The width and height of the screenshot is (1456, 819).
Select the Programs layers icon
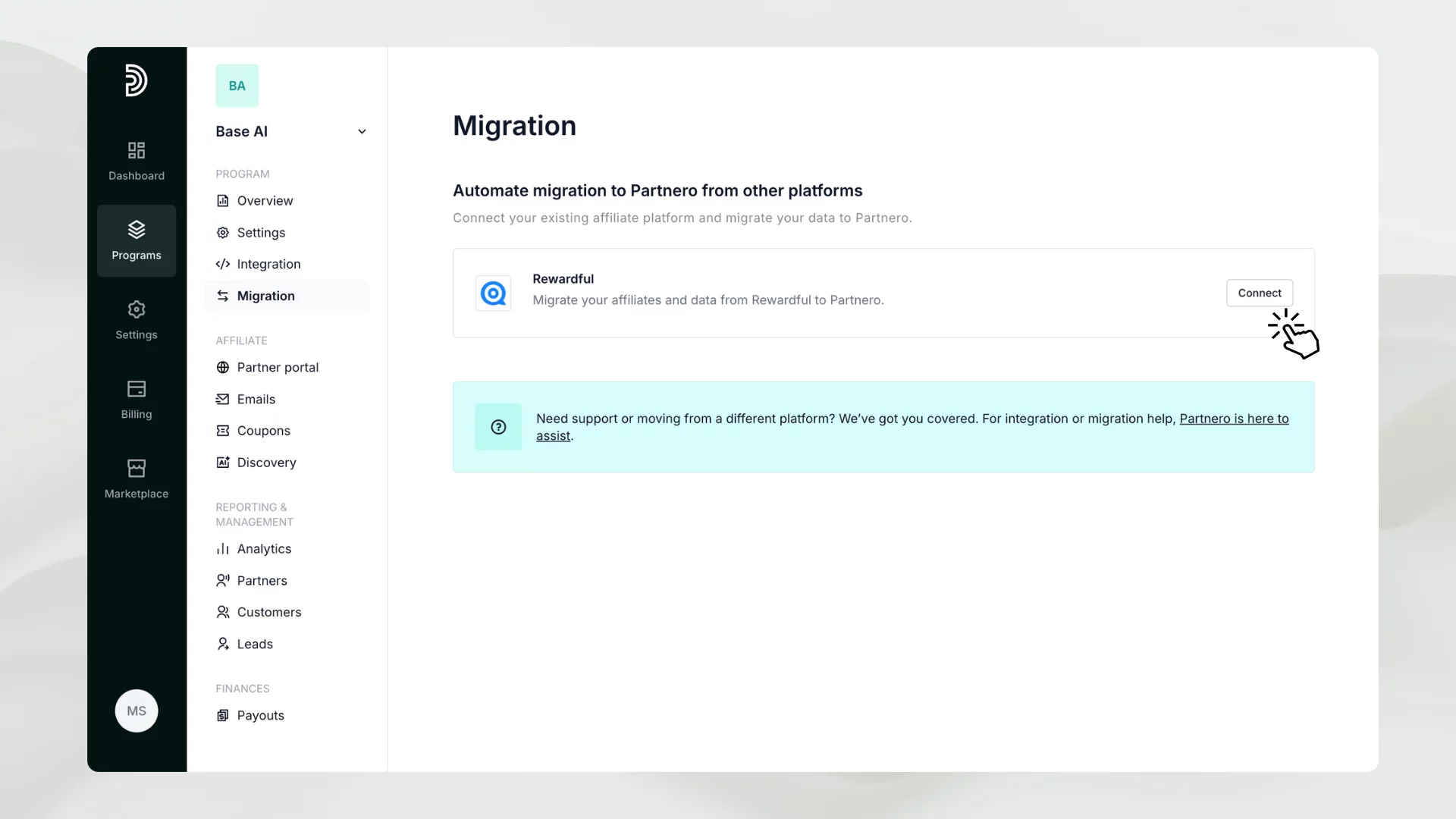pyautogui.click(x=136, y=229)
